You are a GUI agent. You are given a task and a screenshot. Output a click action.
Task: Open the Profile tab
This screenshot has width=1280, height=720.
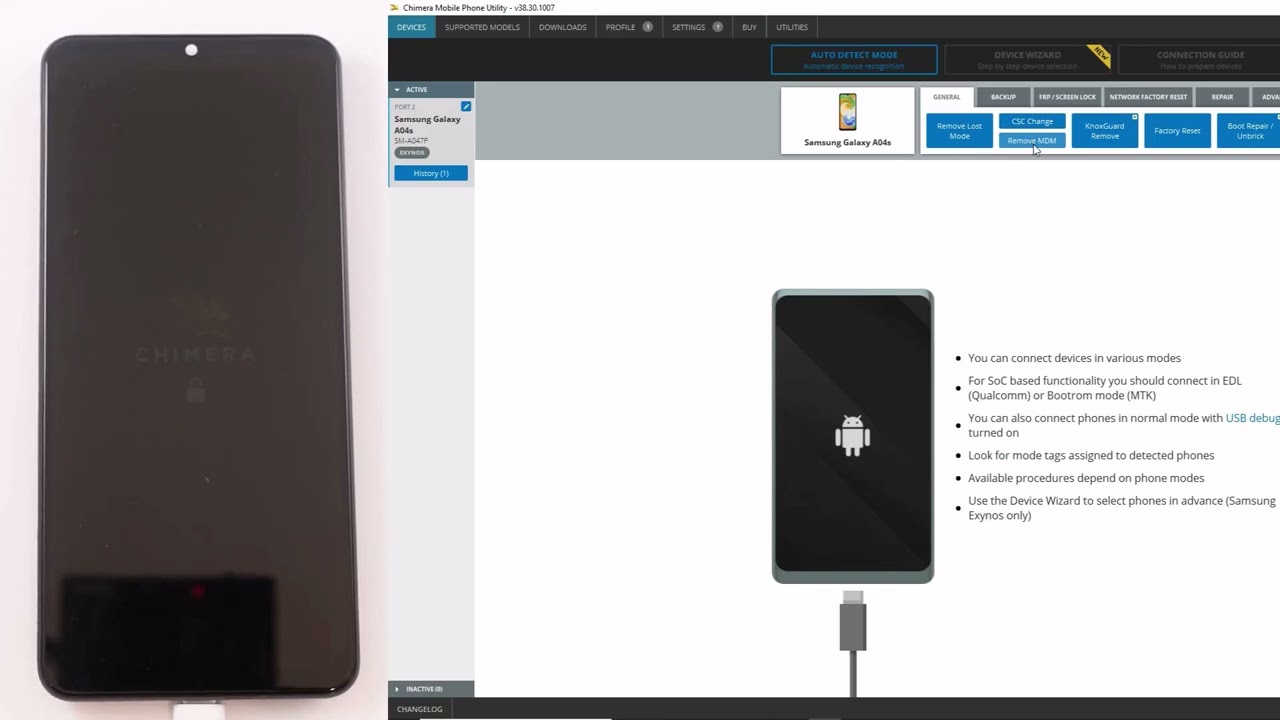coord(628,27)
